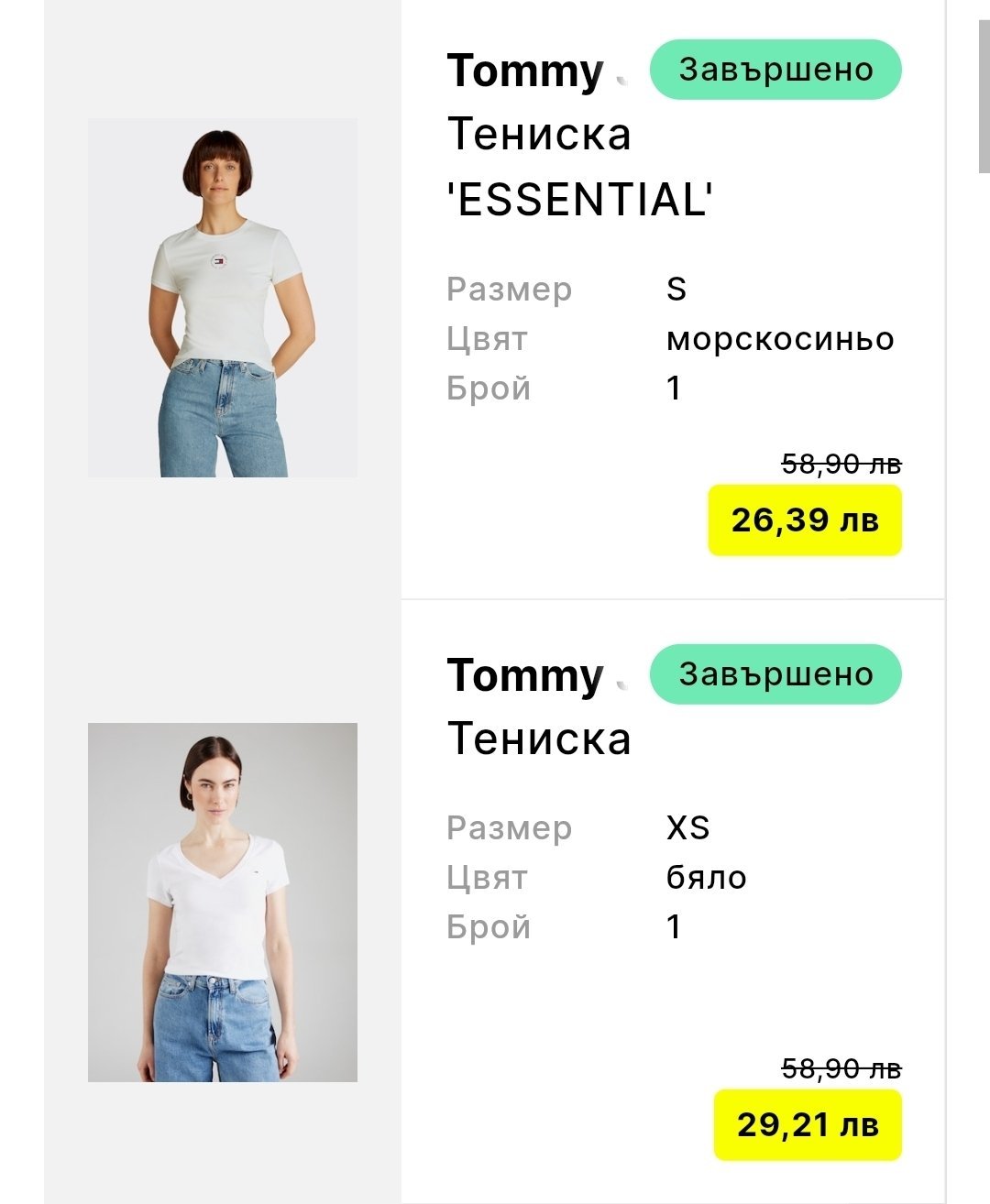Click the 'Цвят' label of the second item
The image size is (990, 1204).
point(487,878)
